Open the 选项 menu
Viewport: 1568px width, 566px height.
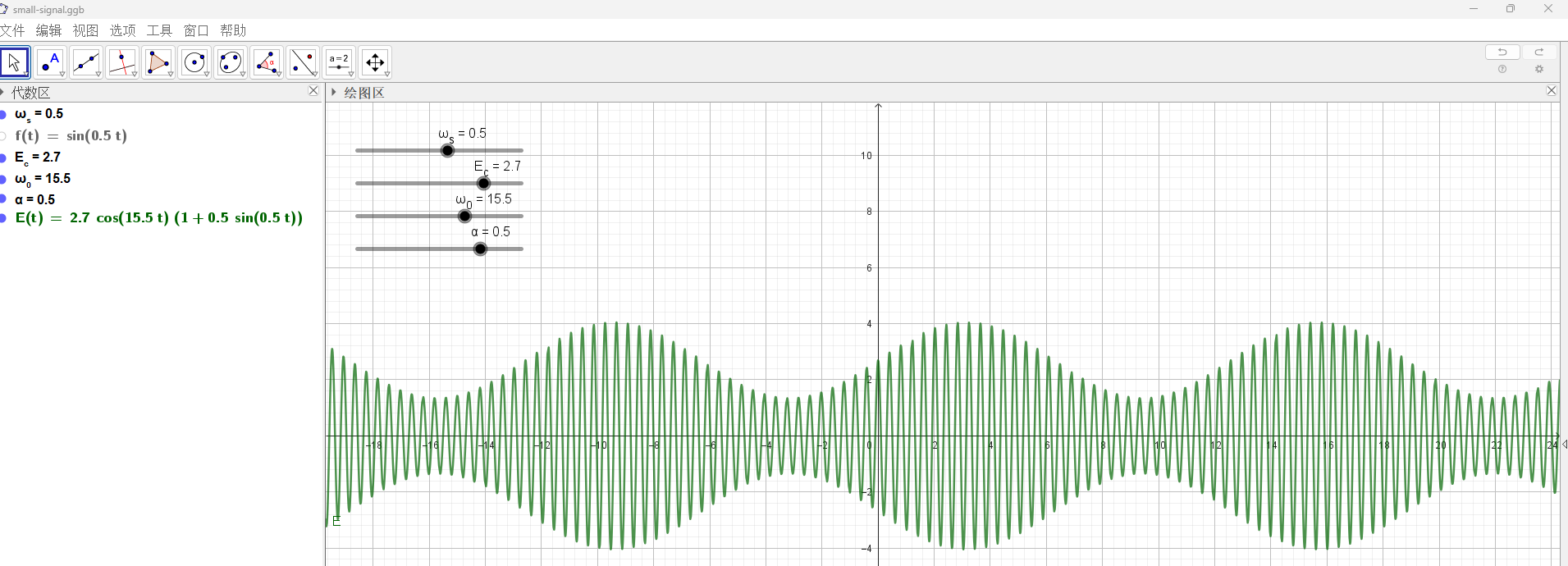[x=123, y=30]
